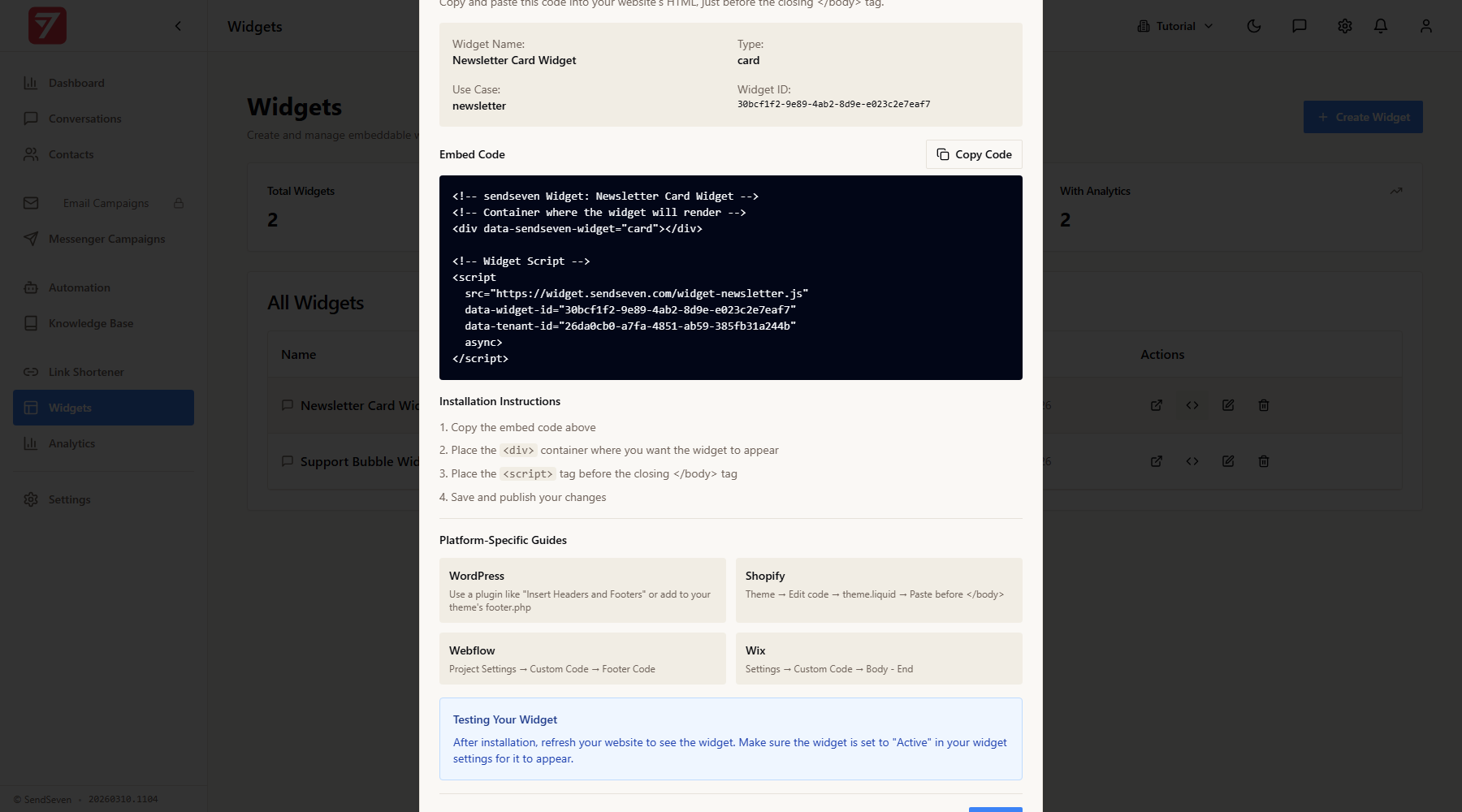This screenshot has height=812, width=1462.
Task: Open Email Campaigns in the sidebar
Action: (x=103, y=203)
